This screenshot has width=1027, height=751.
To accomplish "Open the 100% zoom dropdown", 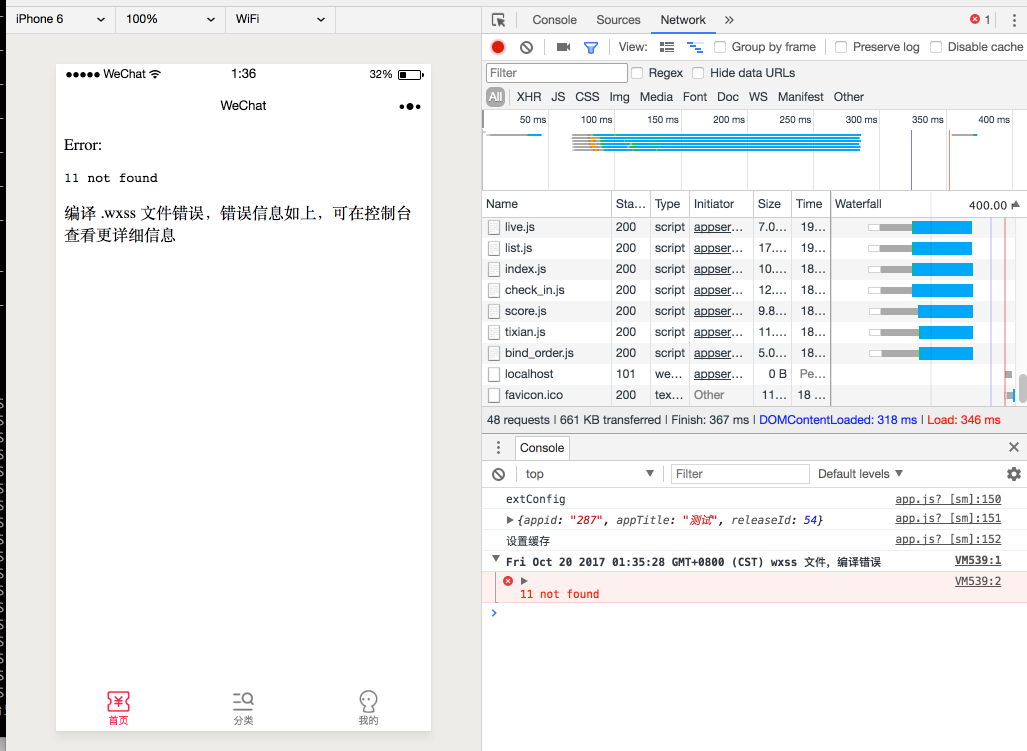I will point(170,20).
